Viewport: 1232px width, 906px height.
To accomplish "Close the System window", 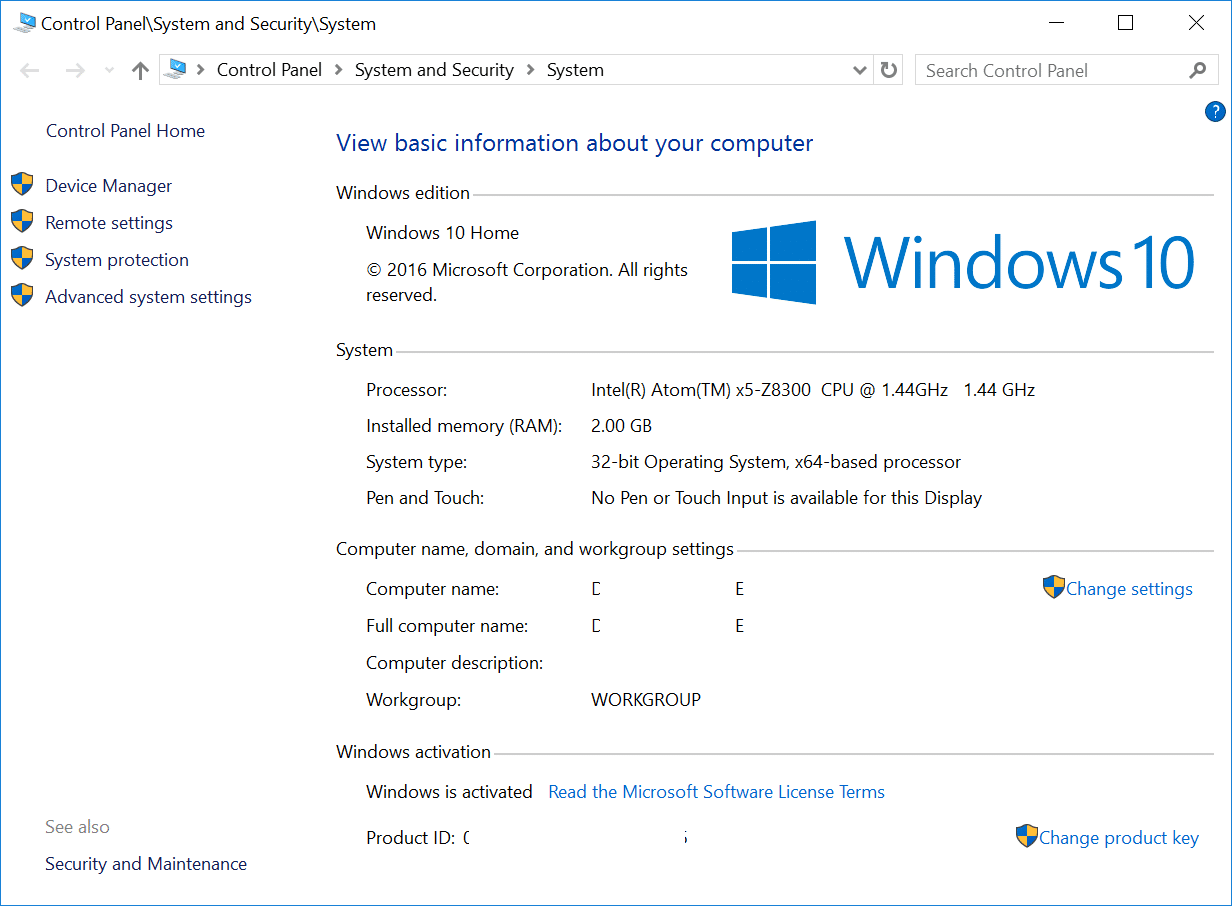I will pyautogui.click(x=1196, y=23).
